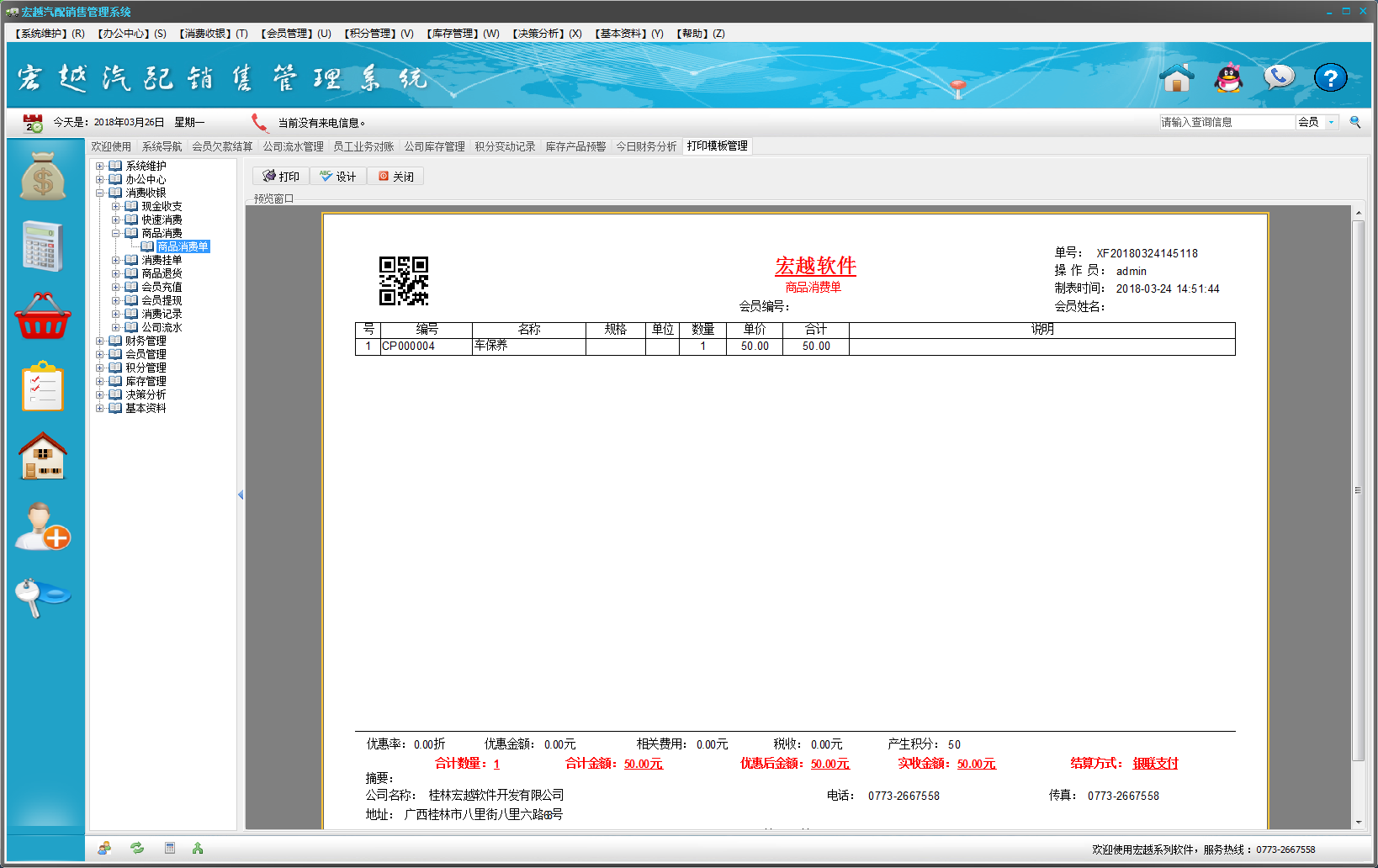Expand the 系统维护 tree node
1378x868 pixels.
[99, 167]
